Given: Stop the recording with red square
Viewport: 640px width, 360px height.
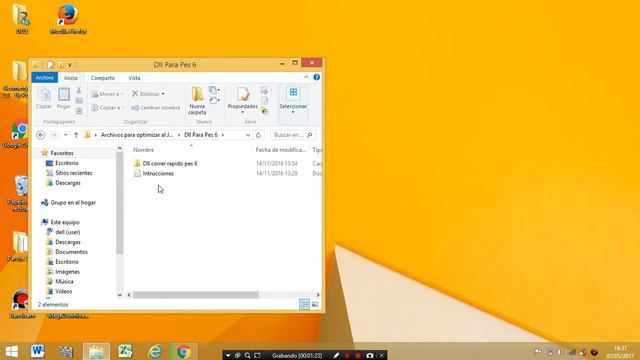Looking at the screenshot, I should pyautogui.click(x=358, y=356).
